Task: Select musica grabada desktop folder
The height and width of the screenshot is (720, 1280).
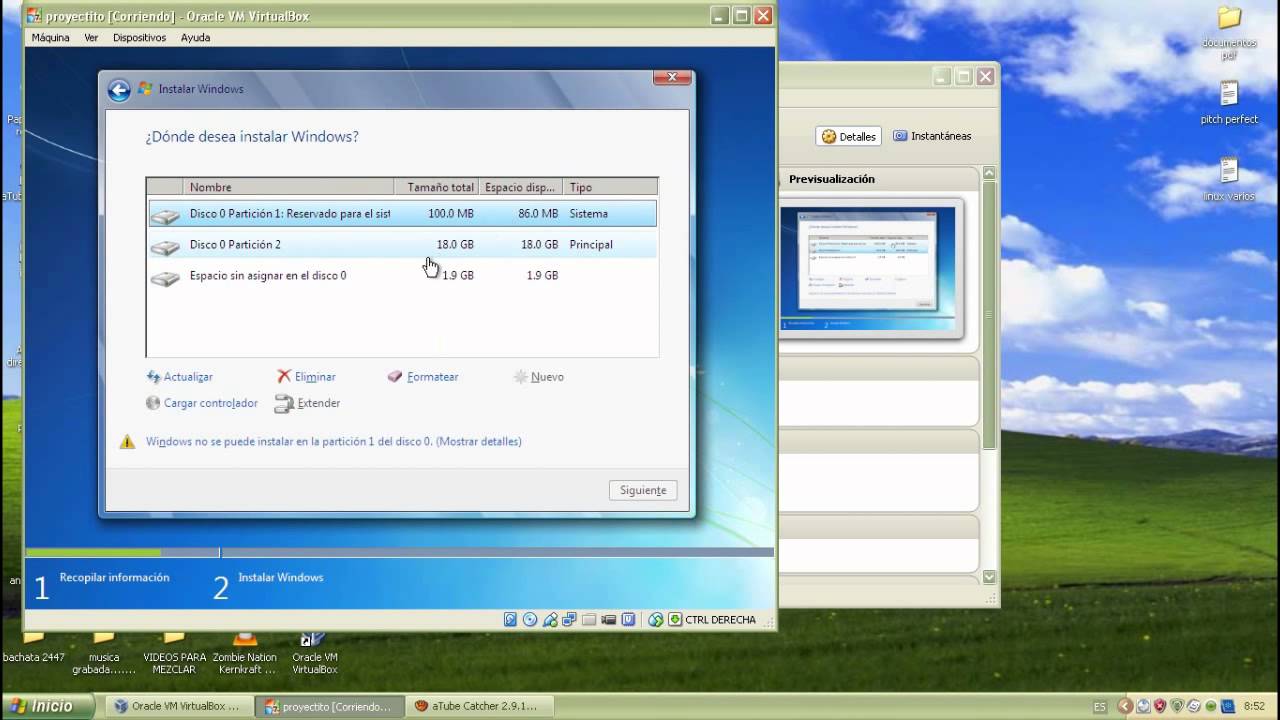Action: [104, 652]
